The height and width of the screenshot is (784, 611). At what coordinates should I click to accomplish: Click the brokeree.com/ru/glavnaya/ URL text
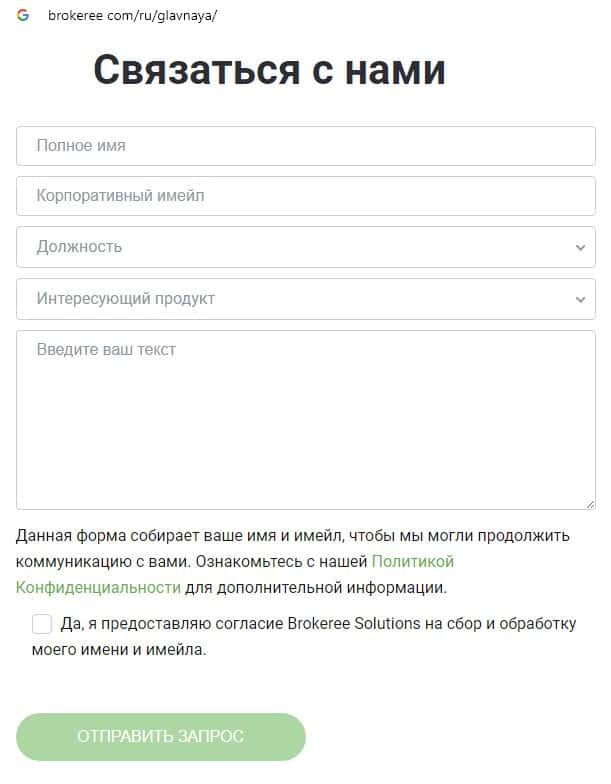click(132, 16)
